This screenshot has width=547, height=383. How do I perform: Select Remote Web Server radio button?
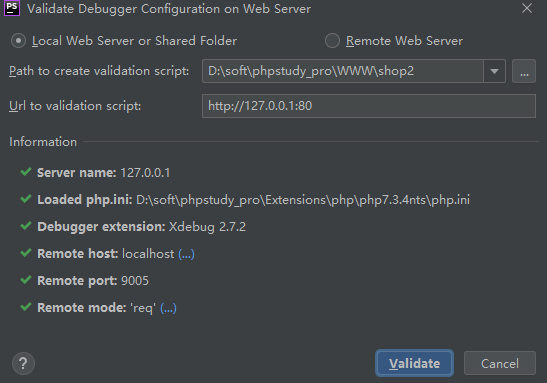click(332, 41)
